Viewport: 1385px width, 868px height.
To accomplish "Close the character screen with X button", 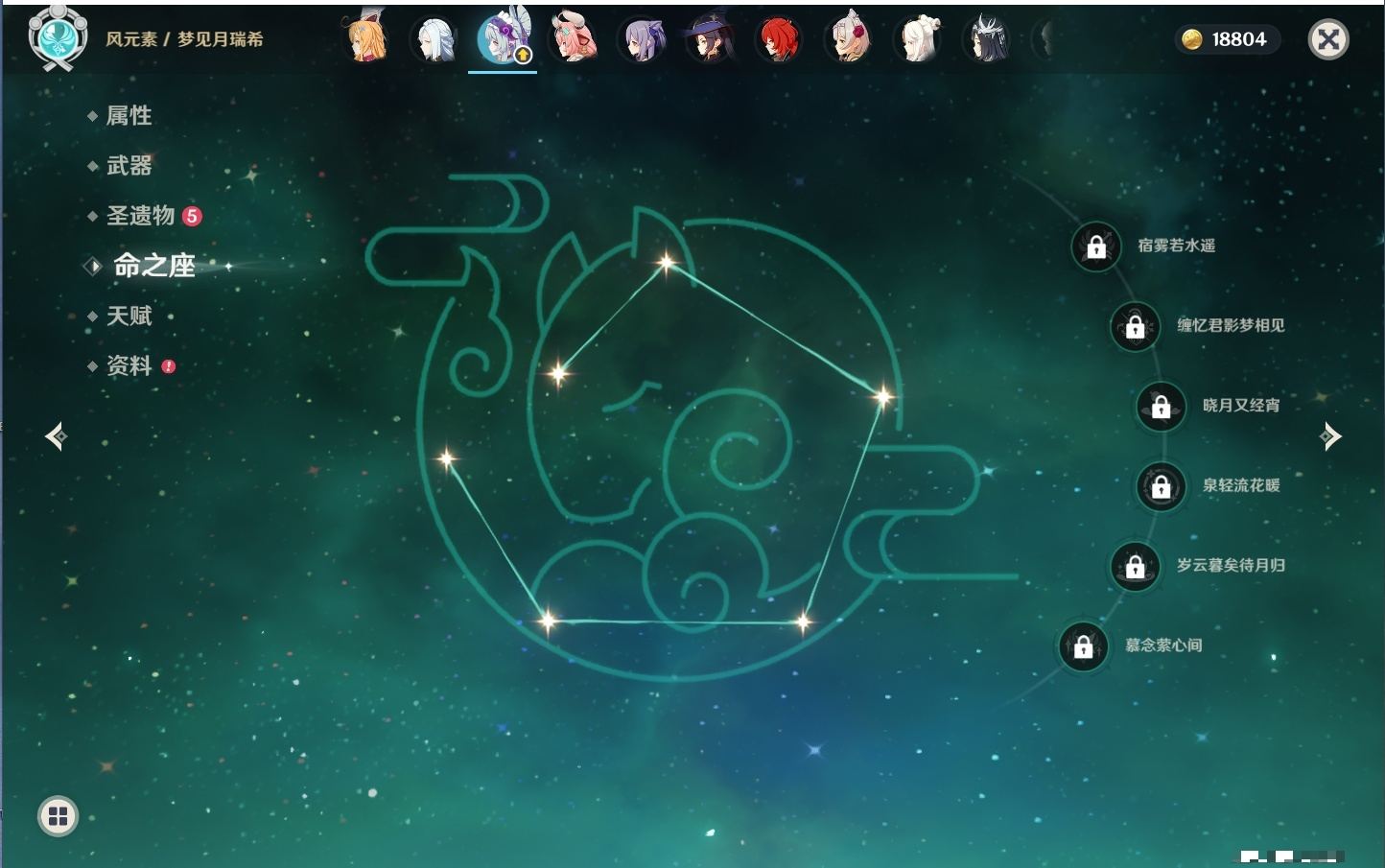I will click(1328, 39).
